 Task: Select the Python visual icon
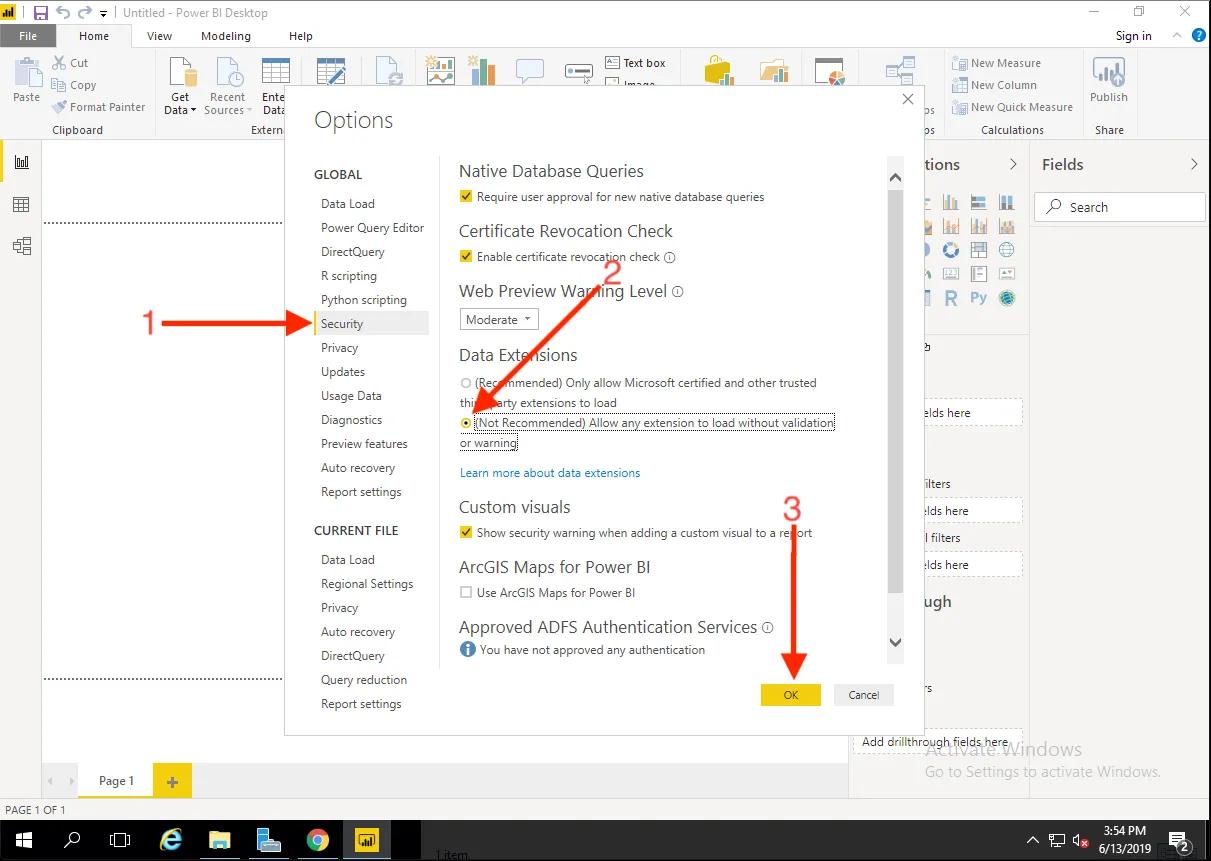click(x=978, y=298)
